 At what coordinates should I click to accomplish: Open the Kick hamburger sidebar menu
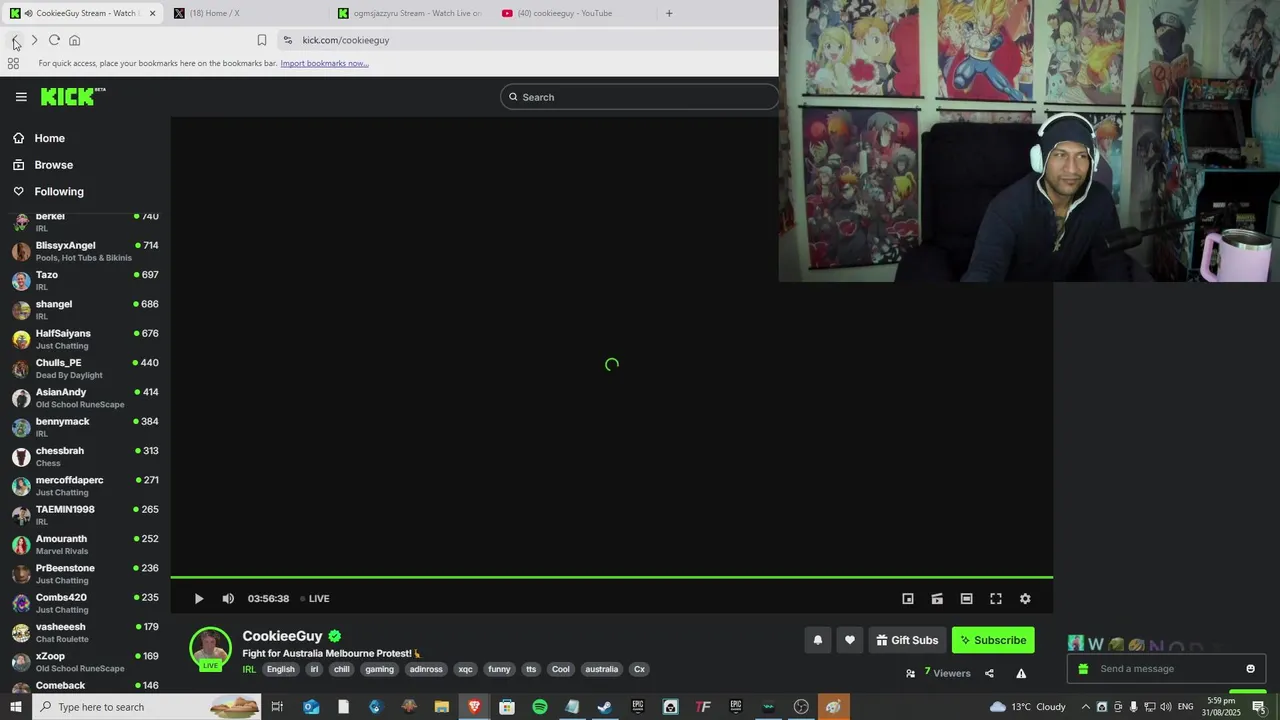tap(21, 97)
